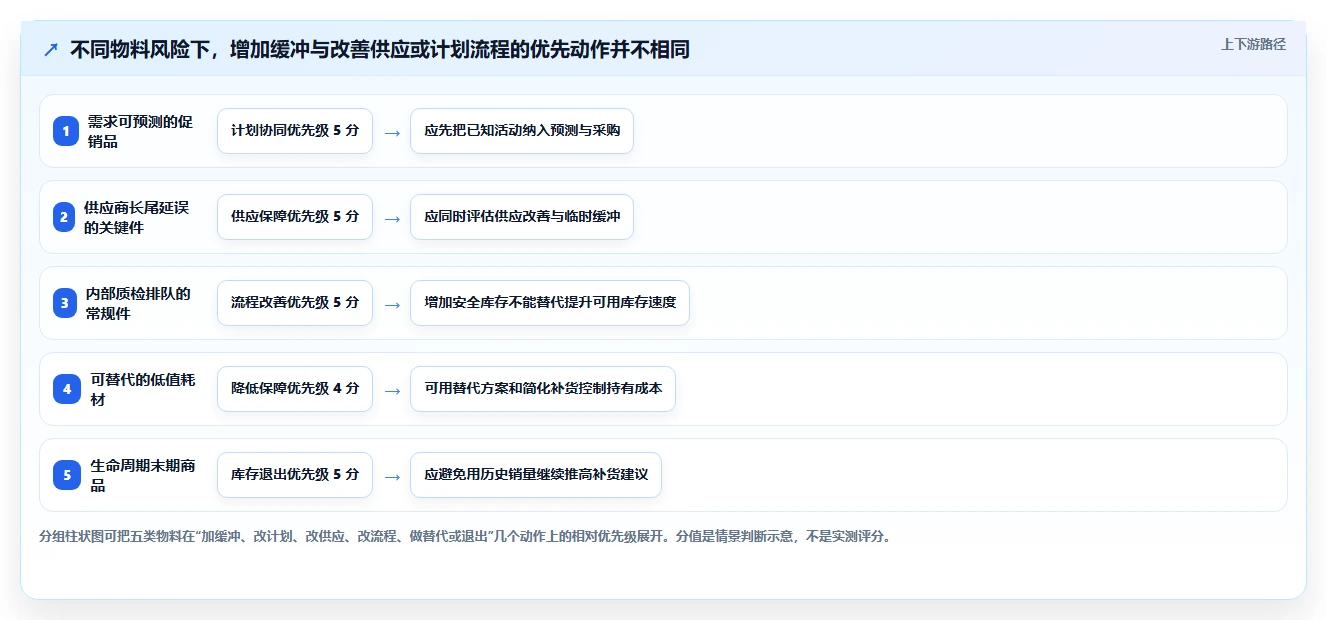
Task: Click the 降低保障优先级 4 分 chip
Action: 295,389
